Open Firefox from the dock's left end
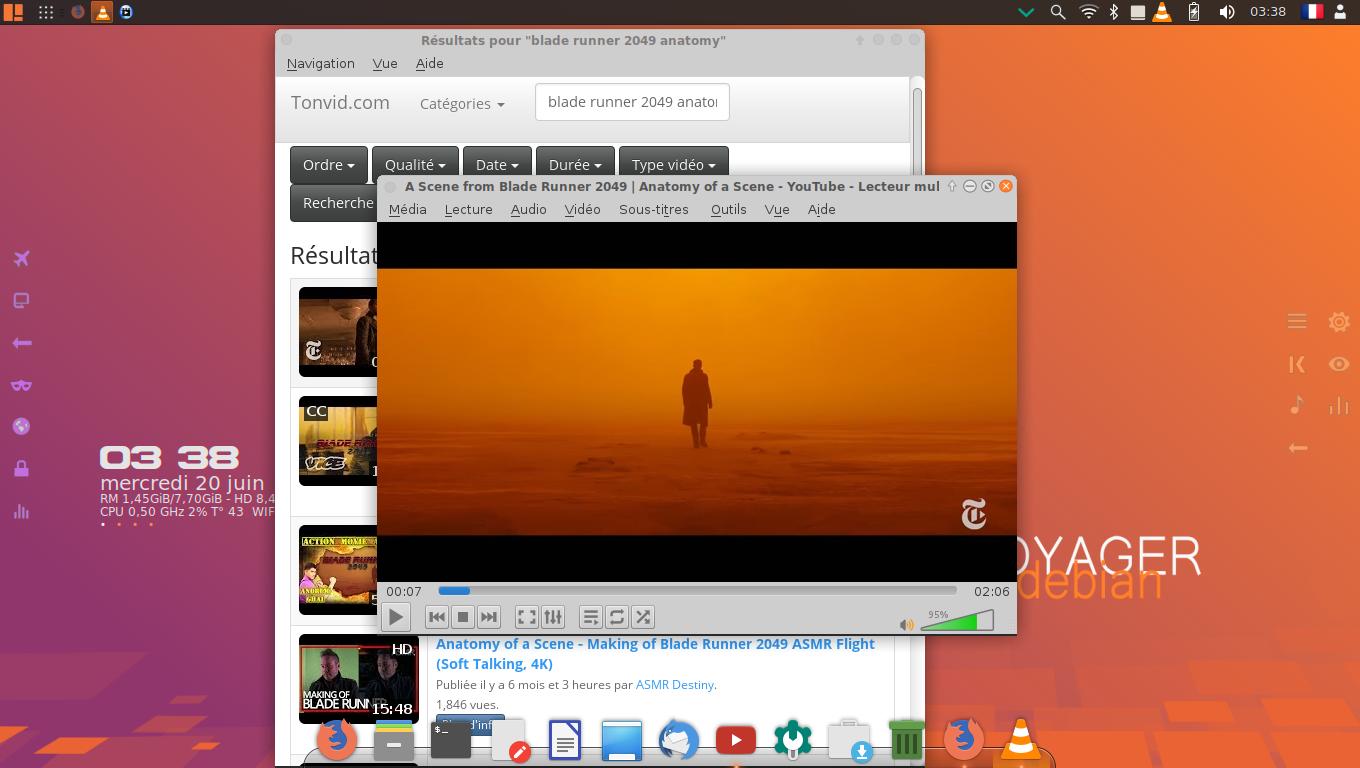The height and width of the screenshot is (768, 1360). [337, 740]
